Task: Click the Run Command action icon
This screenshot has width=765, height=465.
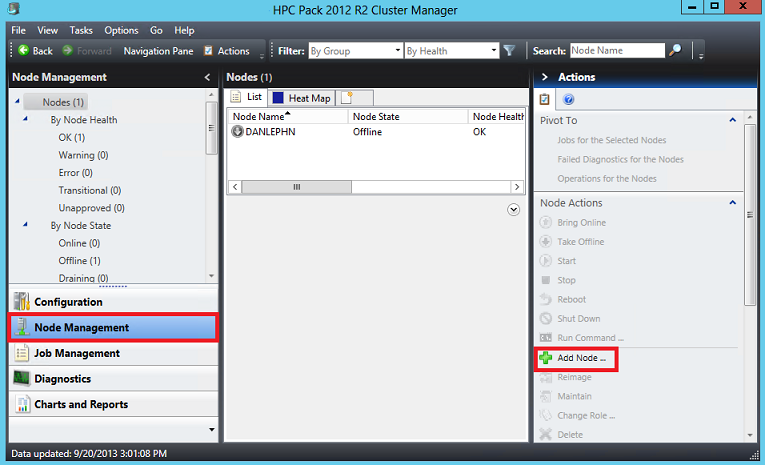Action: [x=545, y=338]
